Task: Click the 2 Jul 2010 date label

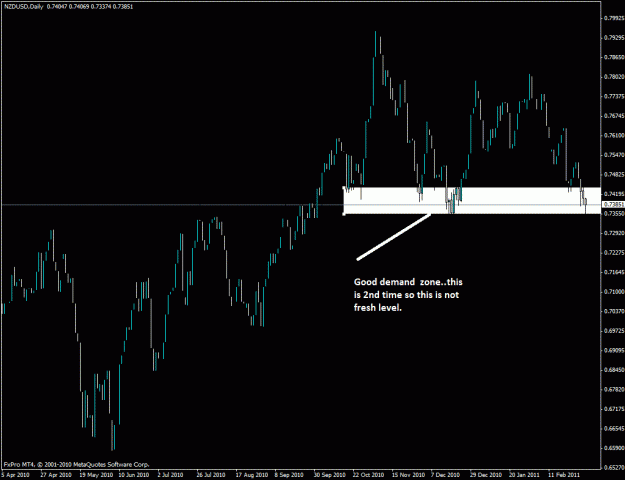Action: (170, 475)
